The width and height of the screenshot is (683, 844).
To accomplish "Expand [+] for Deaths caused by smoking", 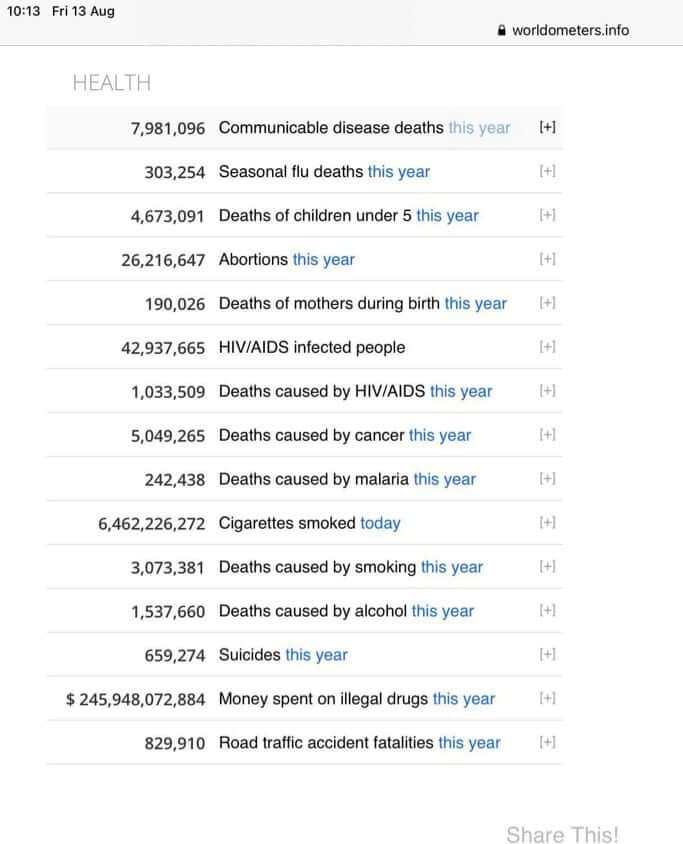I will 547,567.
